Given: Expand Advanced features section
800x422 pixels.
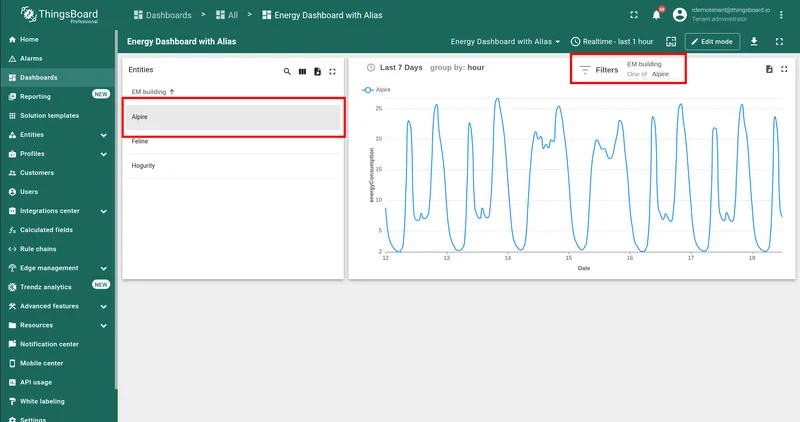Looking at the screenshot, I should [104, 307].
